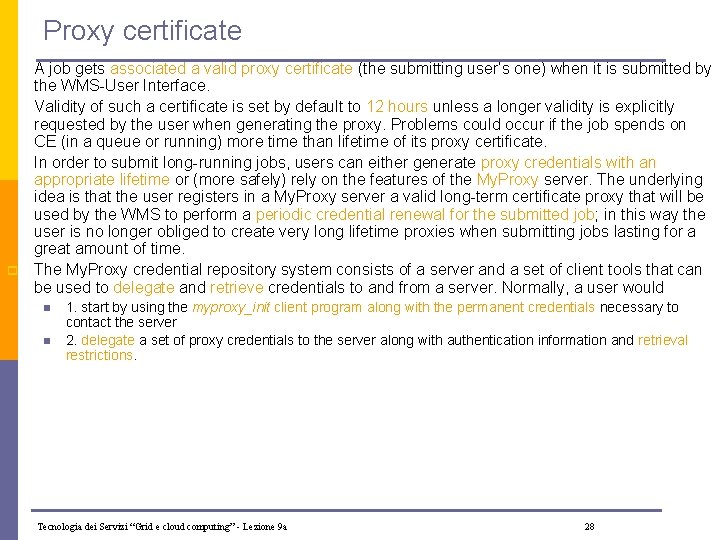Click the purple segment of left sidebar
This screenshot has width=720, height=540.
pos(9,450)
